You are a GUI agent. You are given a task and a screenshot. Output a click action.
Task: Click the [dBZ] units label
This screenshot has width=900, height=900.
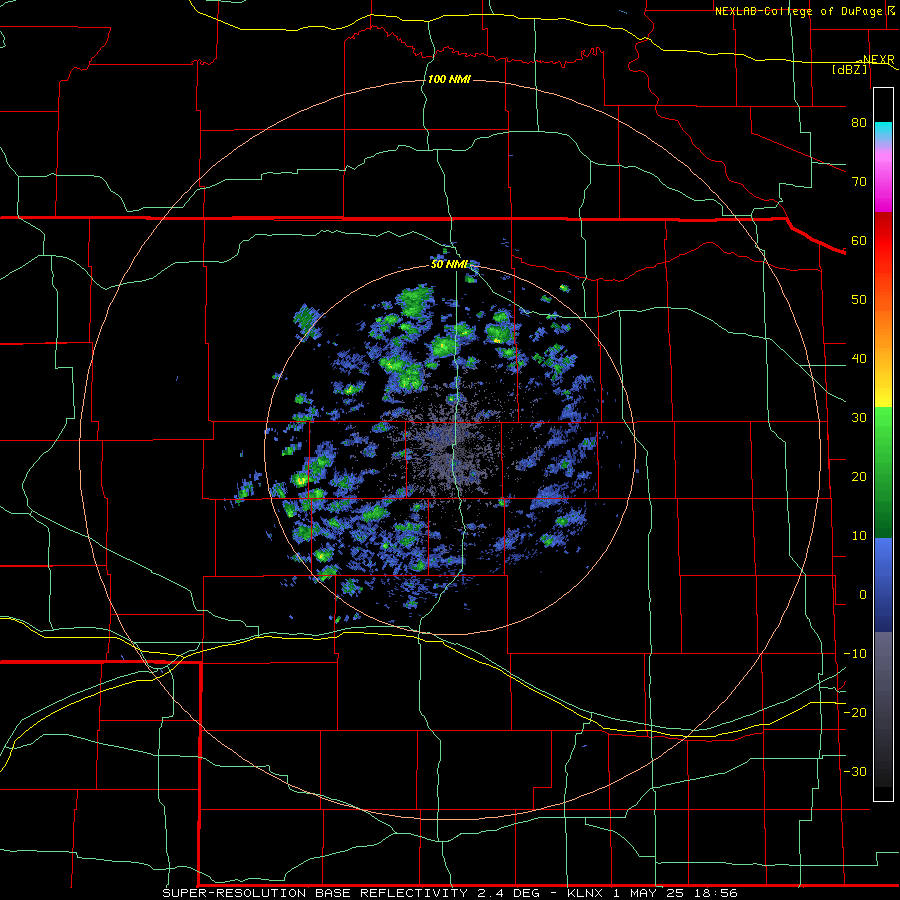point(849,69)
